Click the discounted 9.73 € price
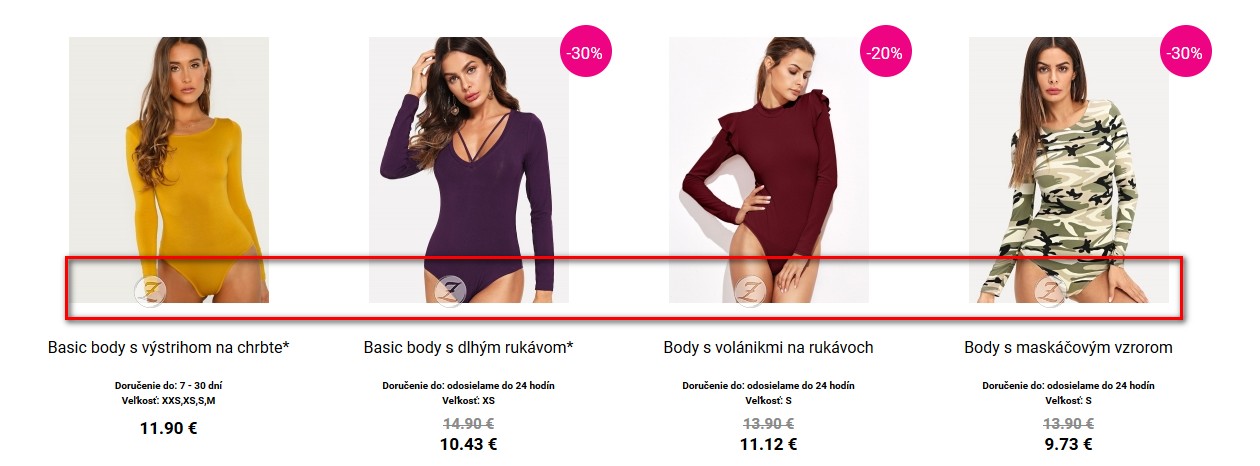Viewport: 1260px width, 466px height. (1069, 444)
